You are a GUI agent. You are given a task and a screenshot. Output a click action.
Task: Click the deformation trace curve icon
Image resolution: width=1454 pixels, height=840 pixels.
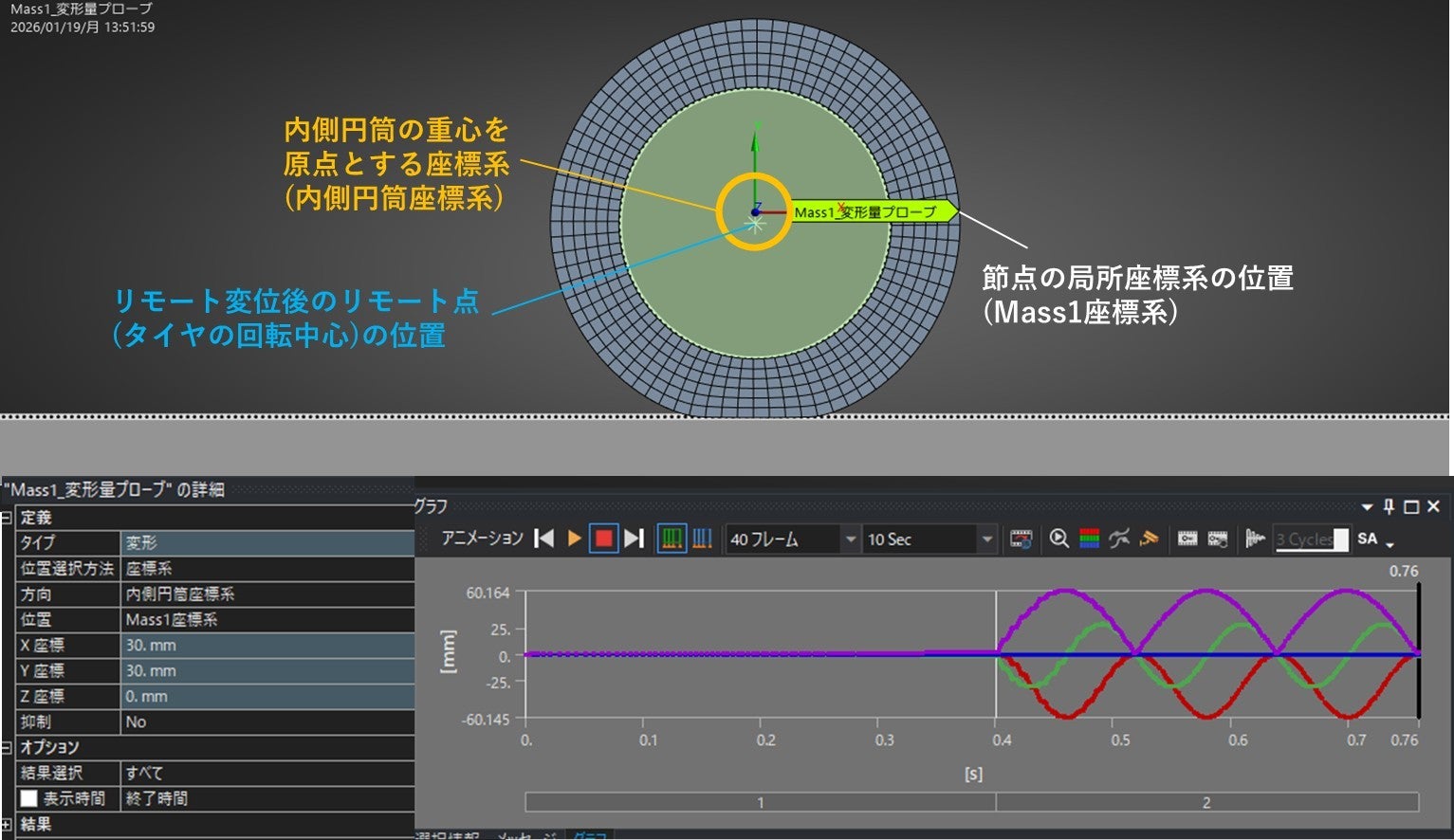pyautogui.click(x=1119, y=539)
